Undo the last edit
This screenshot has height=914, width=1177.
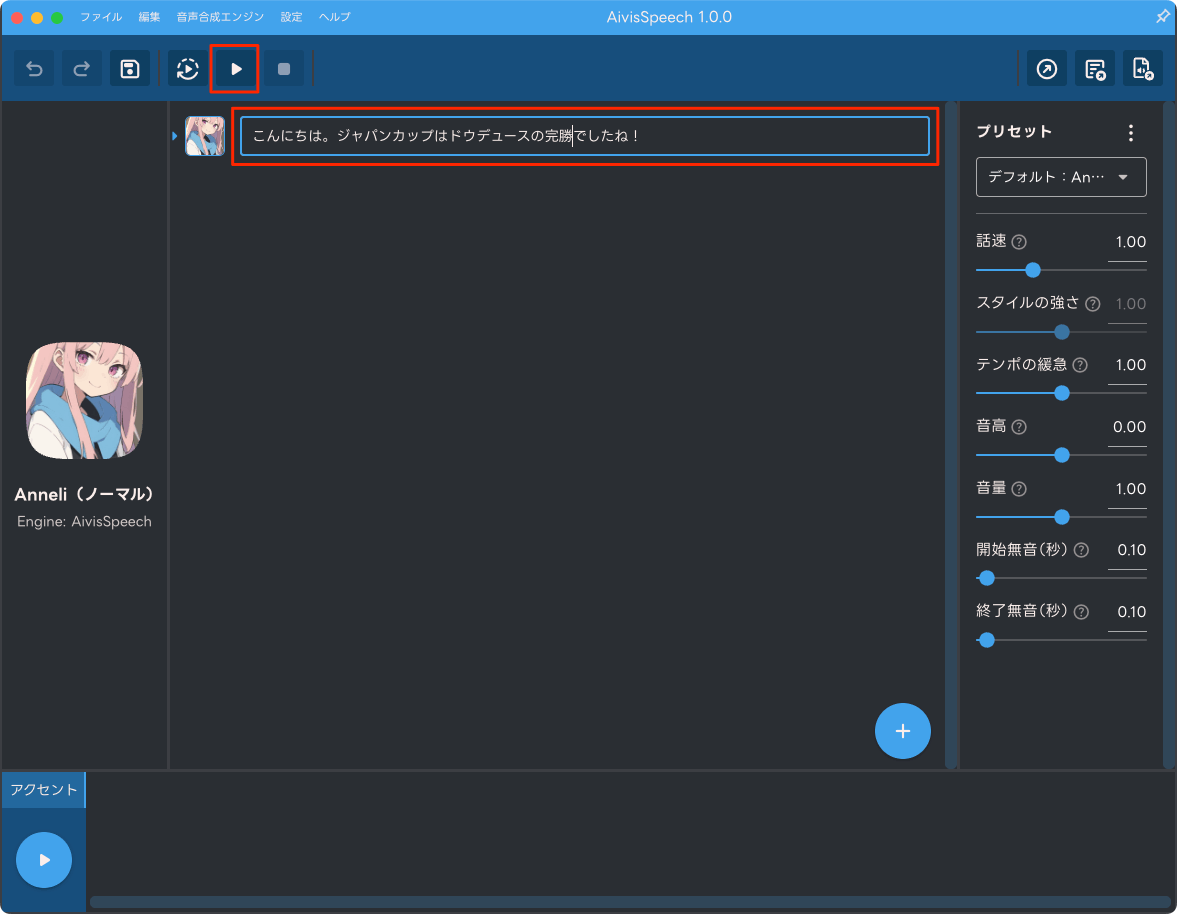(33, 68)
